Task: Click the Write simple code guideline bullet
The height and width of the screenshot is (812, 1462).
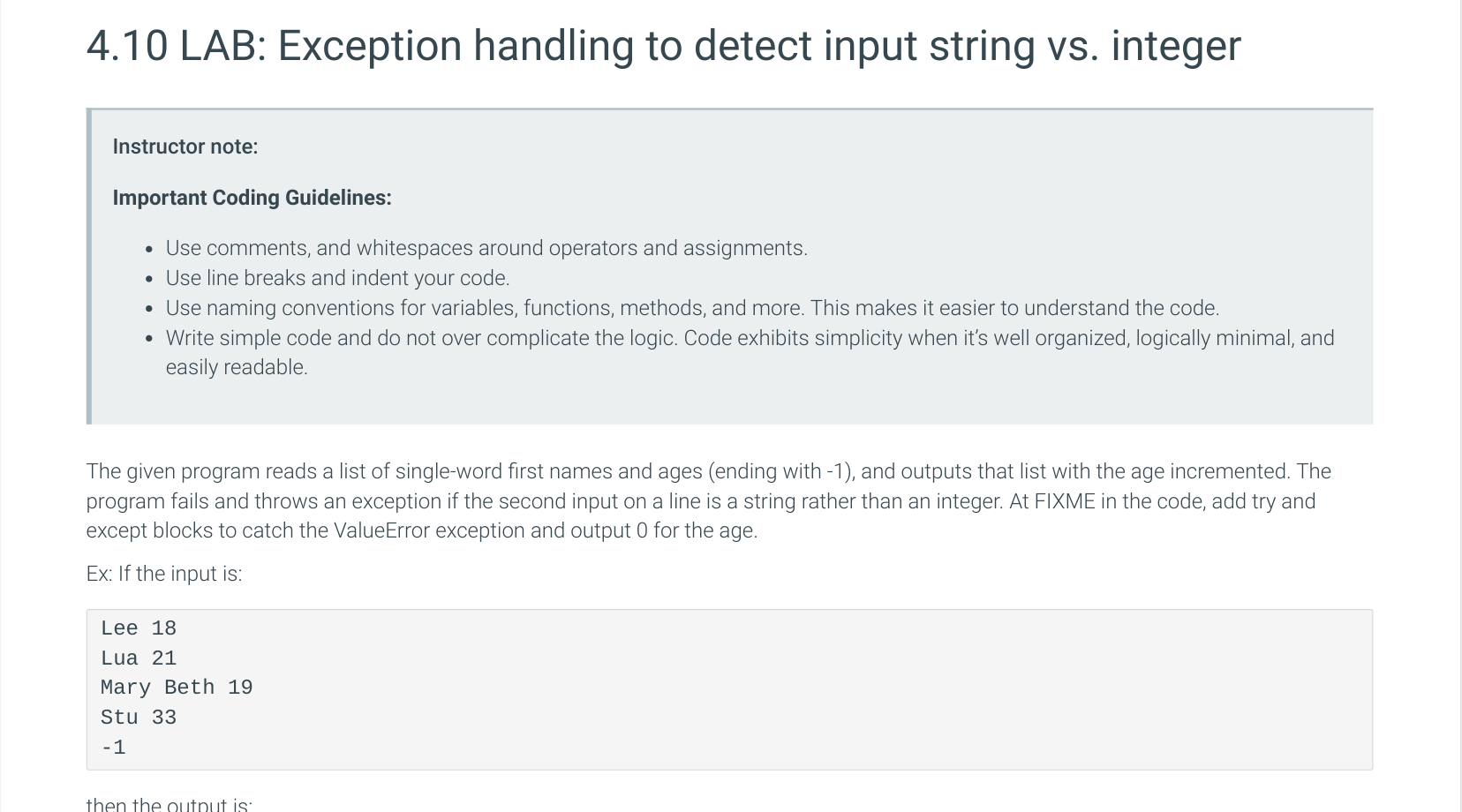Action: [x=750, y=338]
